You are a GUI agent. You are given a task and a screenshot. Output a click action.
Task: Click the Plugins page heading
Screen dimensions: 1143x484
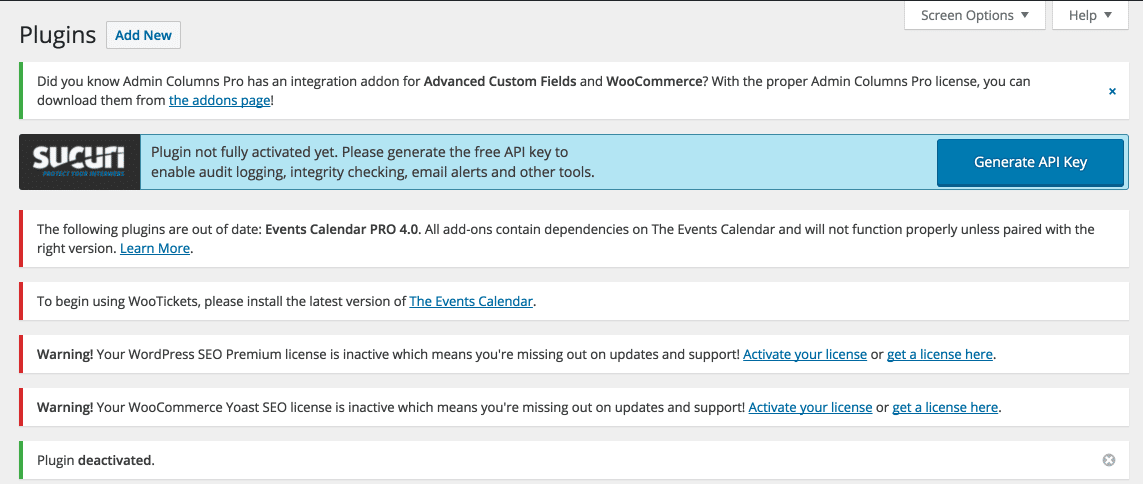tap(58, 35)
